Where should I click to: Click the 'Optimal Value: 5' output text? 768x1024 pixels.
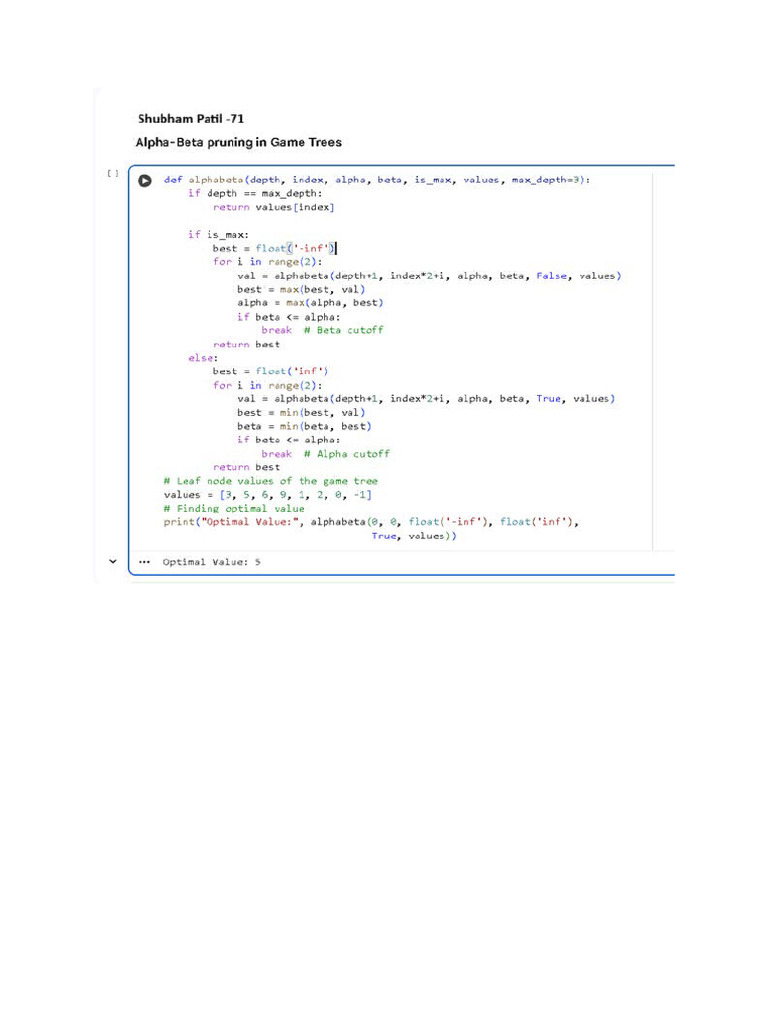pyautogui.click(x=212, y=562)
